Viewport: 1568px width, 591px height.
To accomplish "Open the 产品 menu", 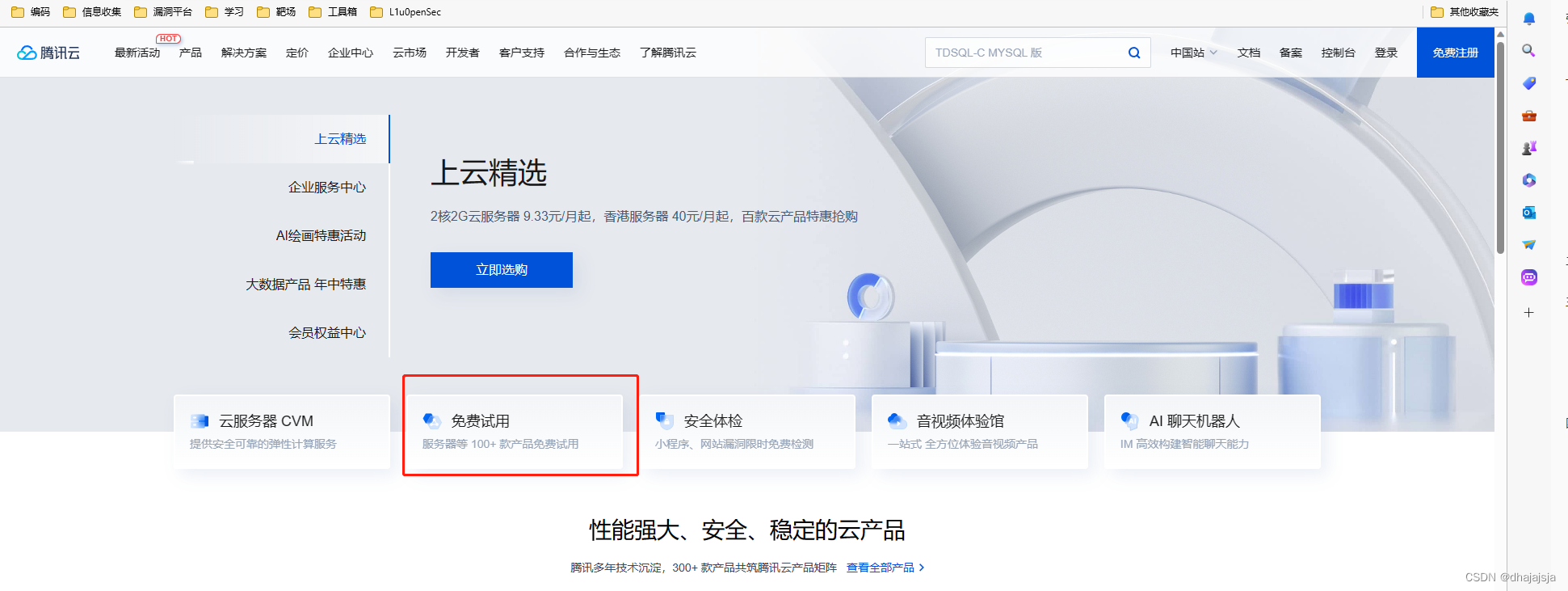I will pyautogui.click(x=191, y=53).
